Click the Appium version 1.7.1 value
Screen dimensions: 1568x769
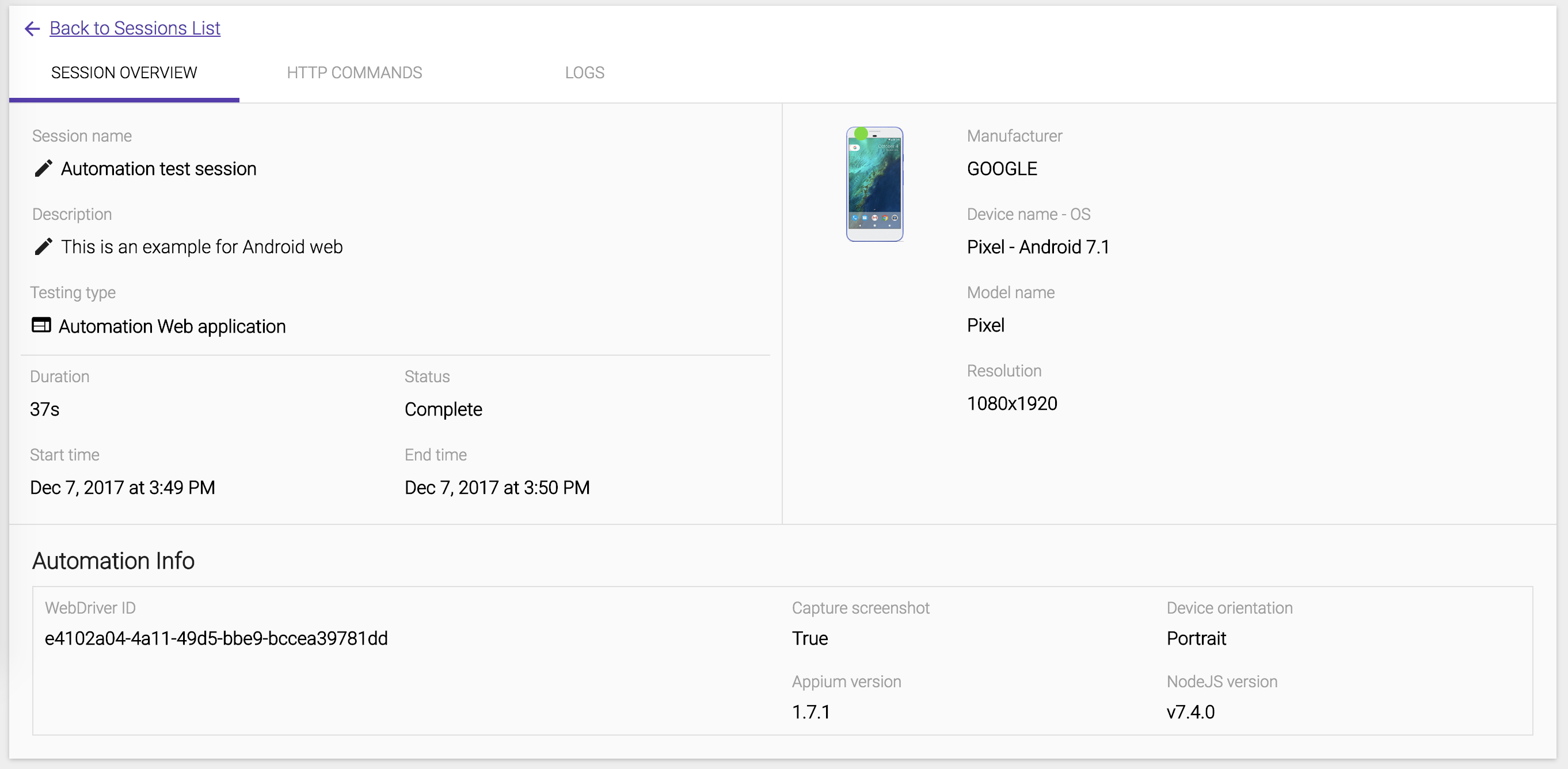point(811,712)
